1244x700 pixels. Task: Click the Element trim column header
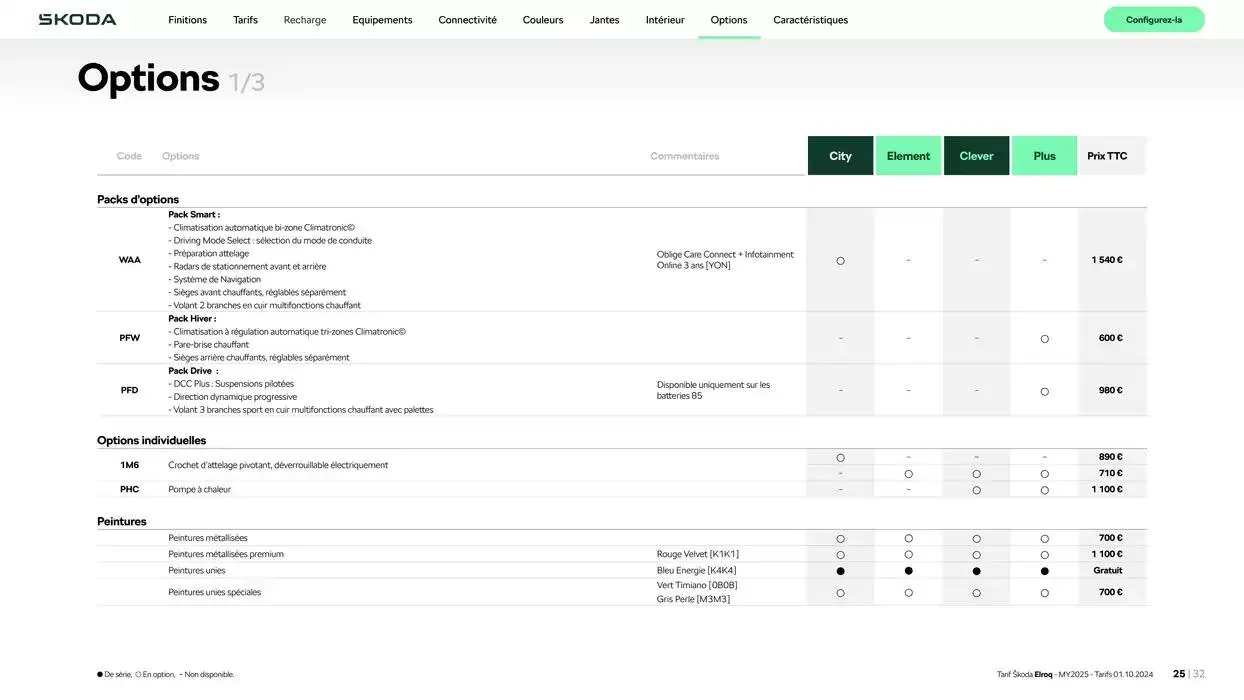908,156
